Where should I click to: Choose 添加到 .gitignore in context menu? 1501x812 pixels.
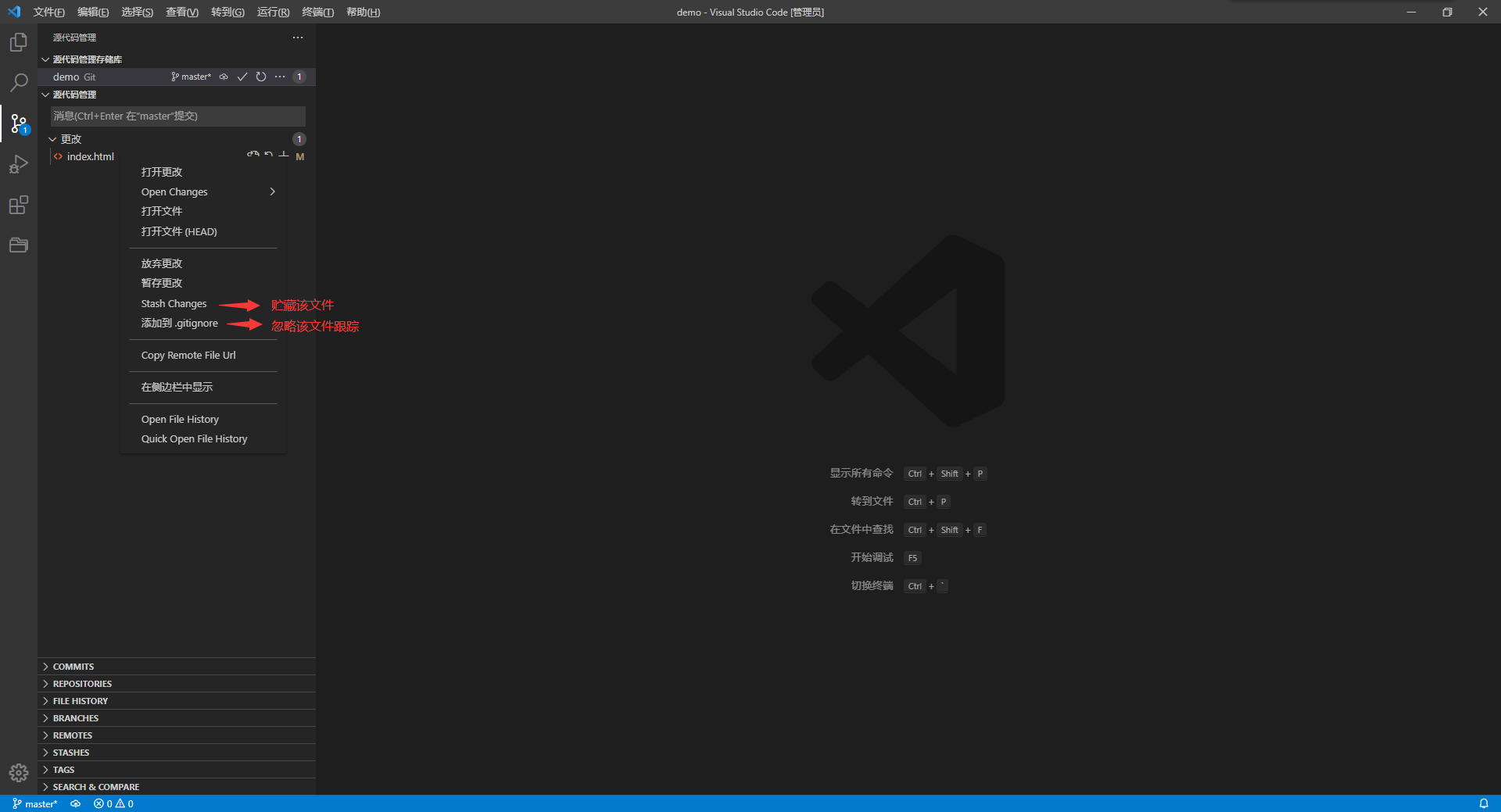coord(203,323)
